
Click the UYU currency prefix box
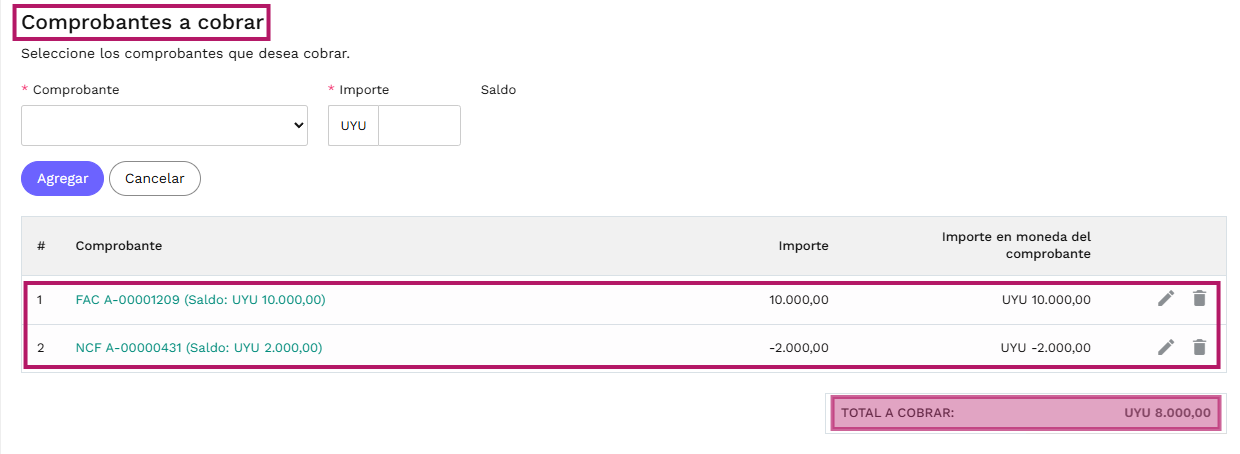coord(353,125)
